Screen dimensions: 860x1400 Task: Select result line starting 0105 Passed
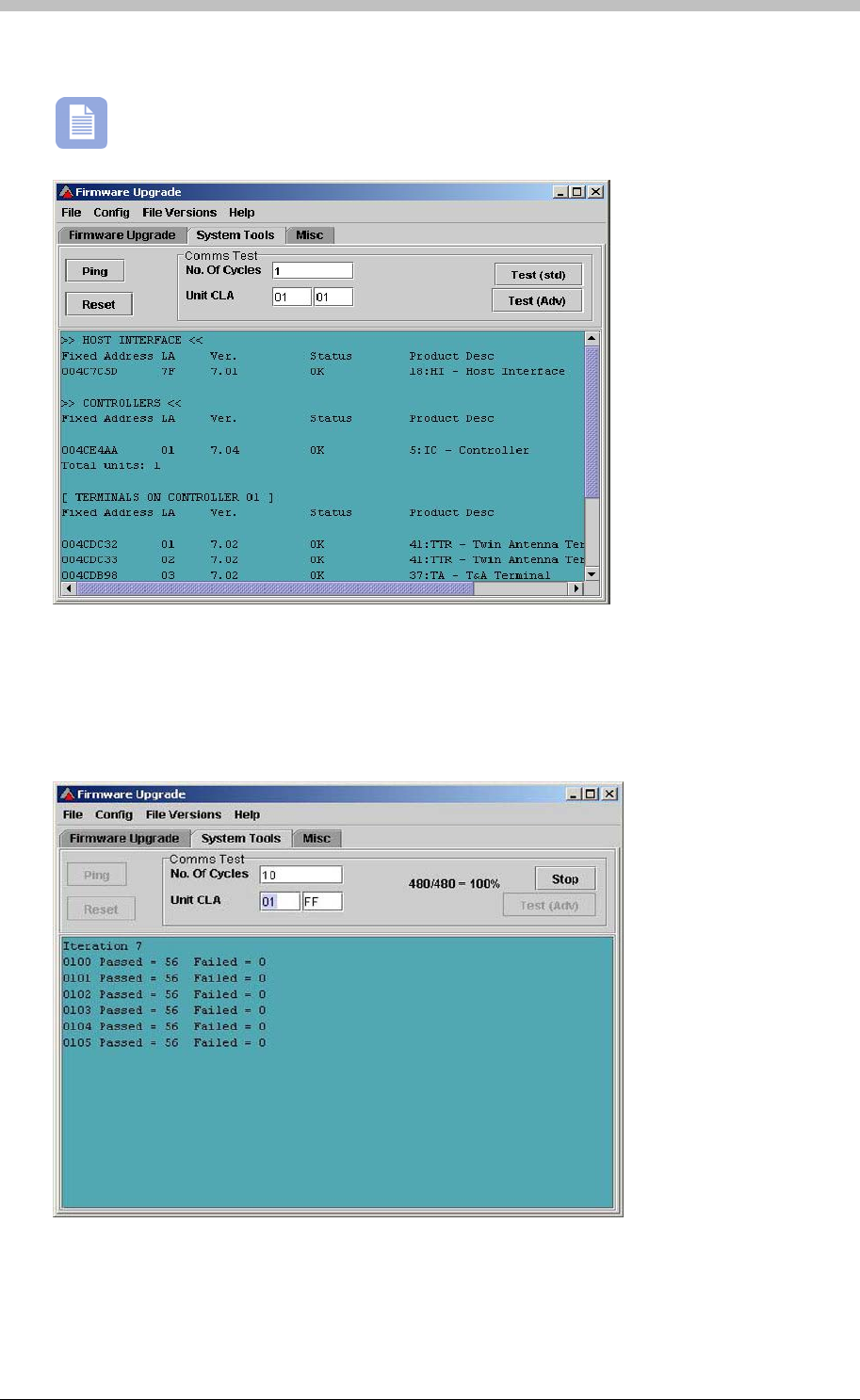[x=165, y=1042]
